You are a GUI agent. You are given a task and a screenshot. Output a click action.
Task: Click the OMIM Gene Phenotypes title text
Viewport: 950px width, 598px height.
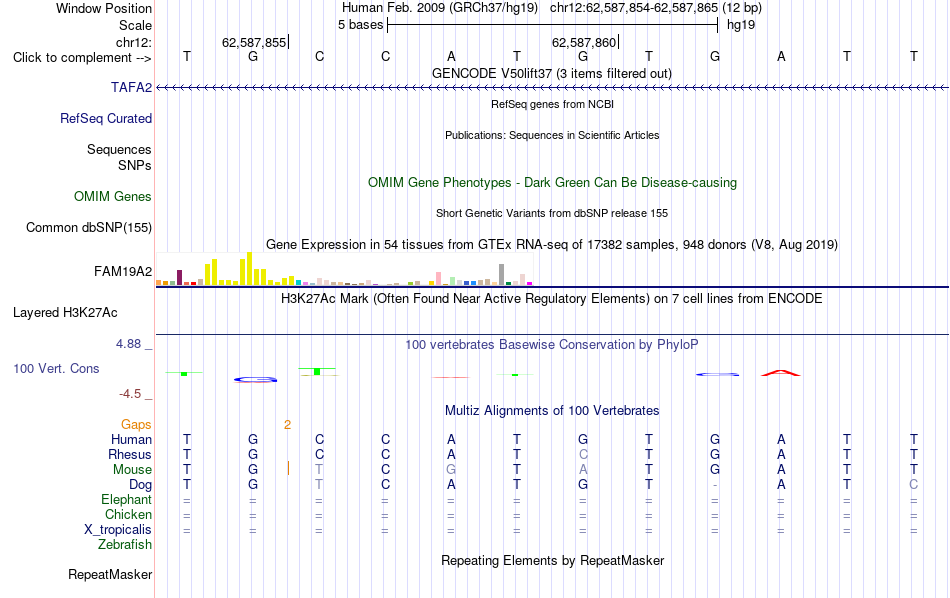pos(553,183)
